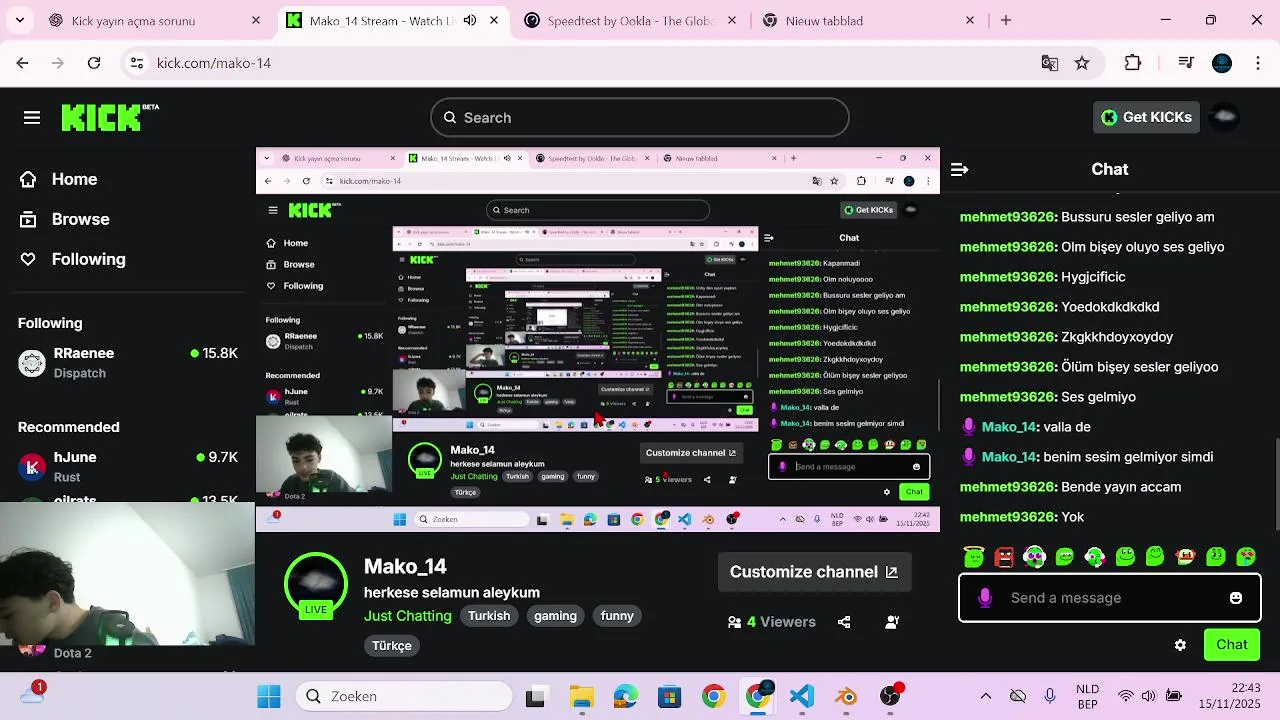
Task: Click the Send a message field
Action: [x=1109, y=598]
